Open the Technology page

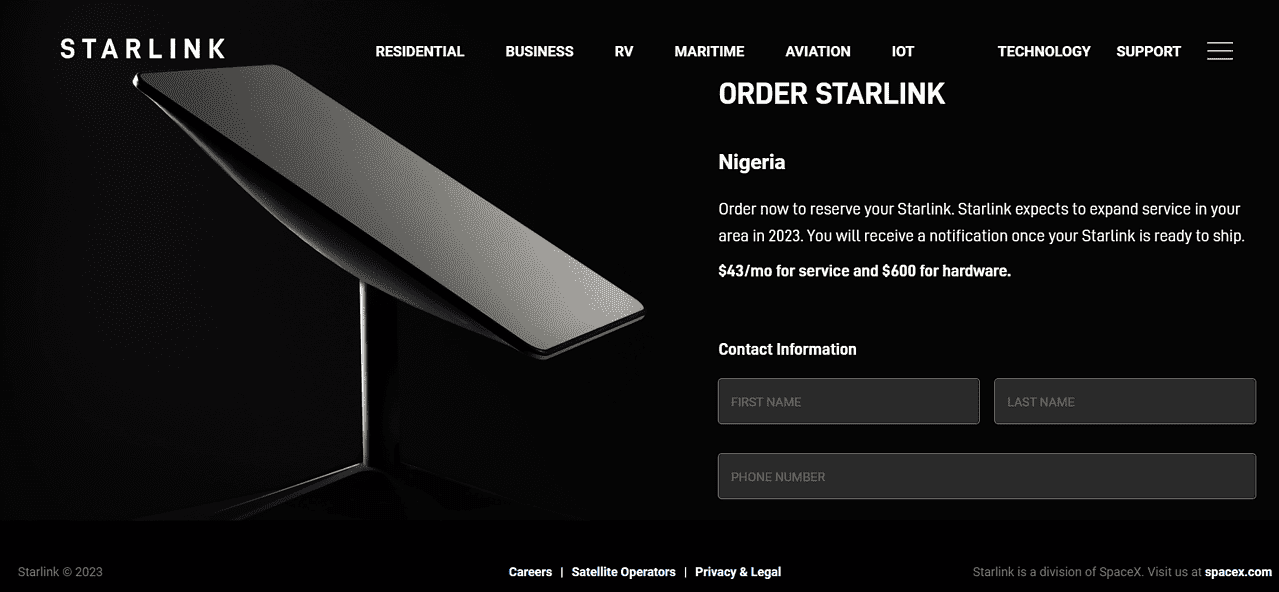1043,51
